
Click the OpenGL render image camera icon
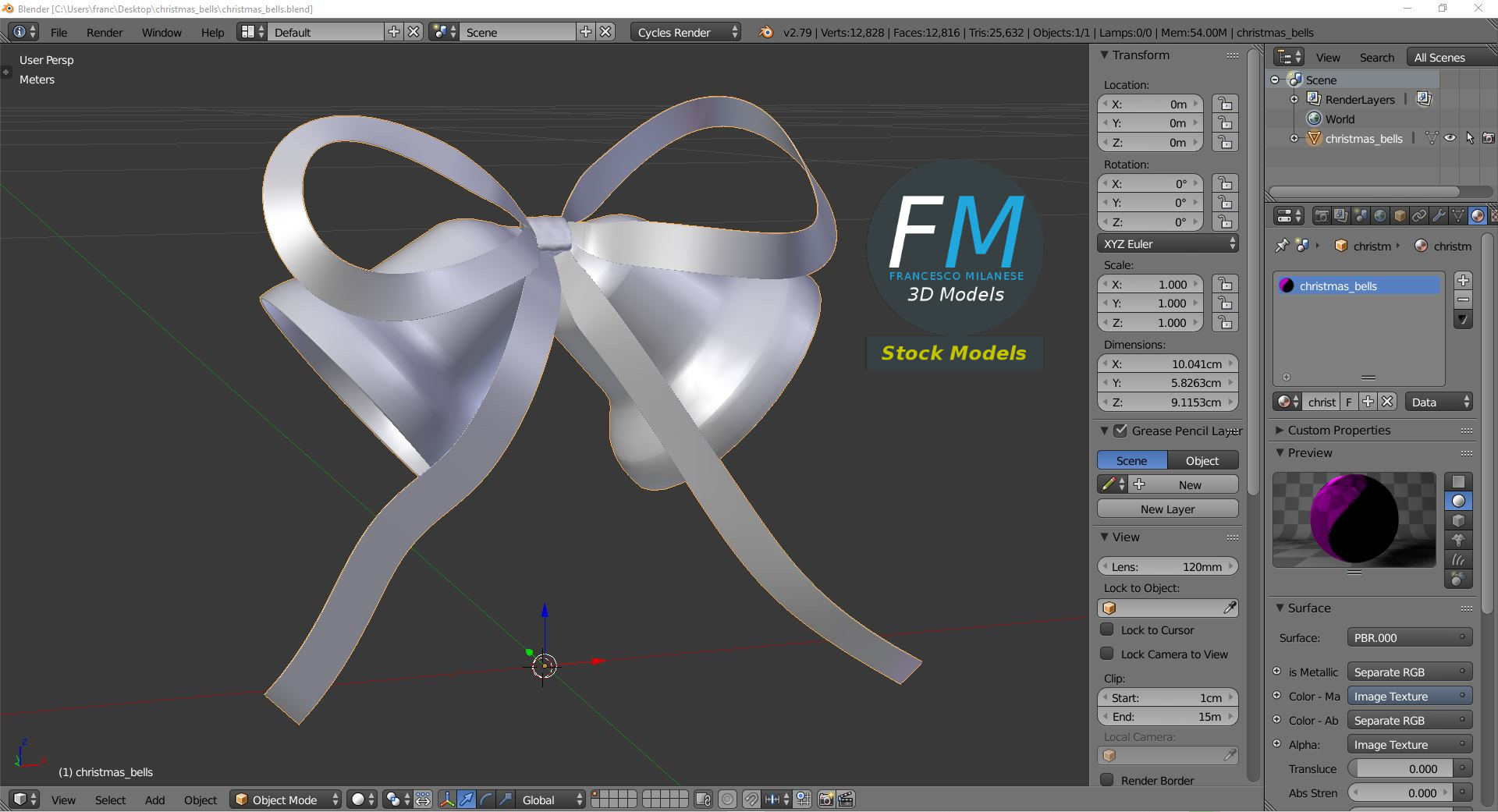[826, 800]
